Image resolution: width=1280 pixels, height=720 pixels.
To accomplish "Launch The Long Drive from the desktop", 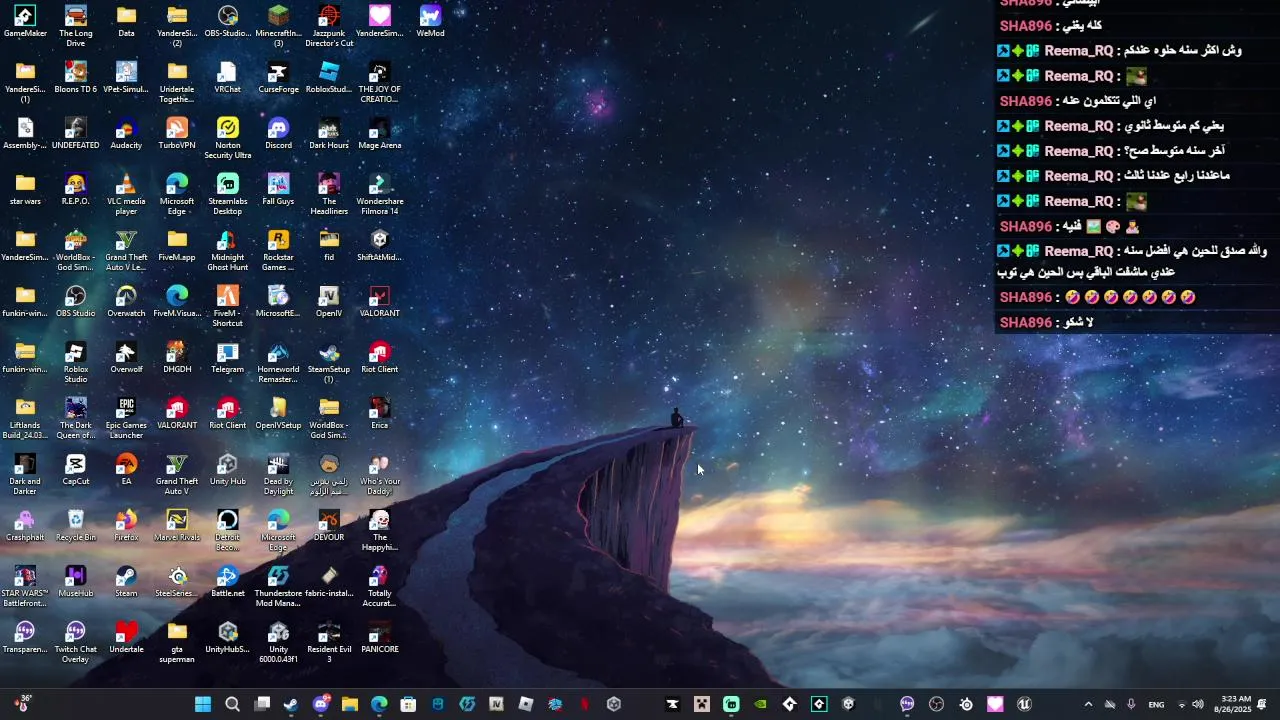I will [76, 27].
